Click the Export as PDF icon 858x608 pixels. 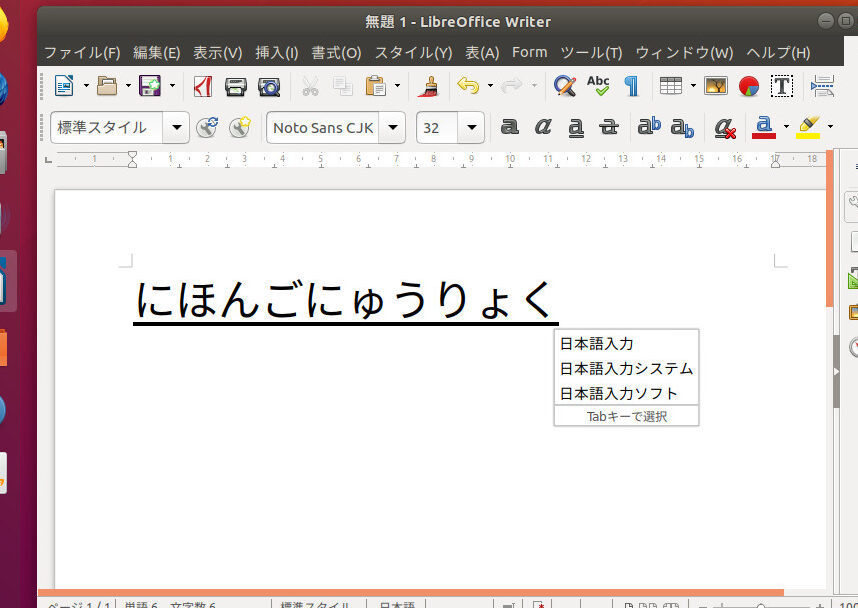[x=203, y=86]
